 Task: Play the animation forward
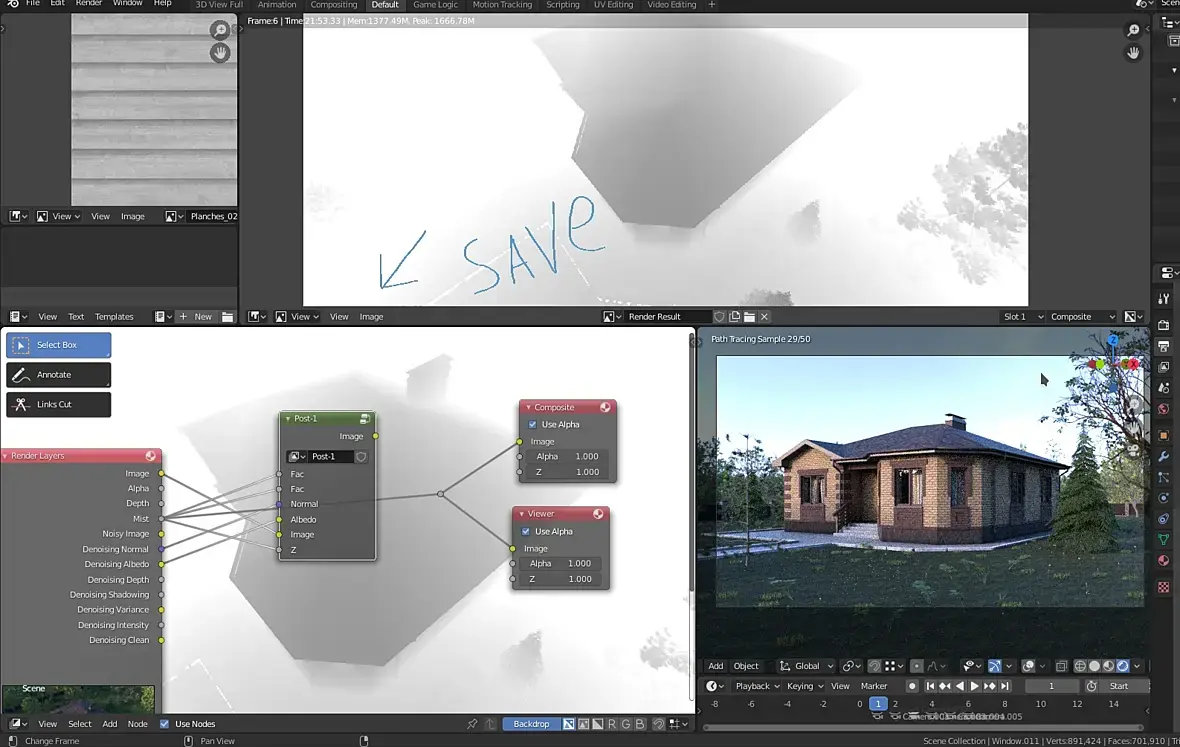(975, 686)
